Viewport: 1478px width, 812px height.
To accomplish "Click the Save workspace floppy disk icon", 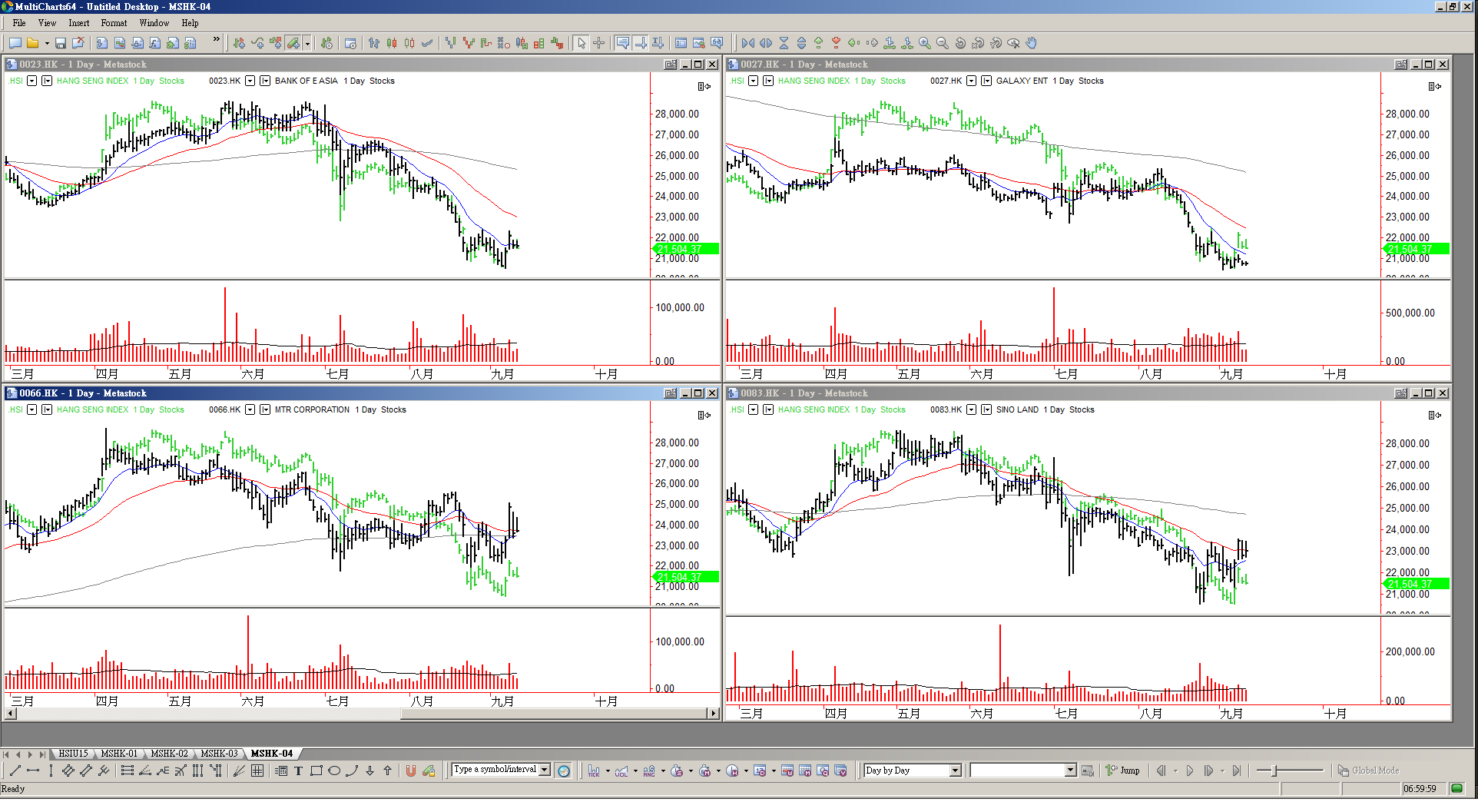I will pyautogui.click(x=61, y=43).
